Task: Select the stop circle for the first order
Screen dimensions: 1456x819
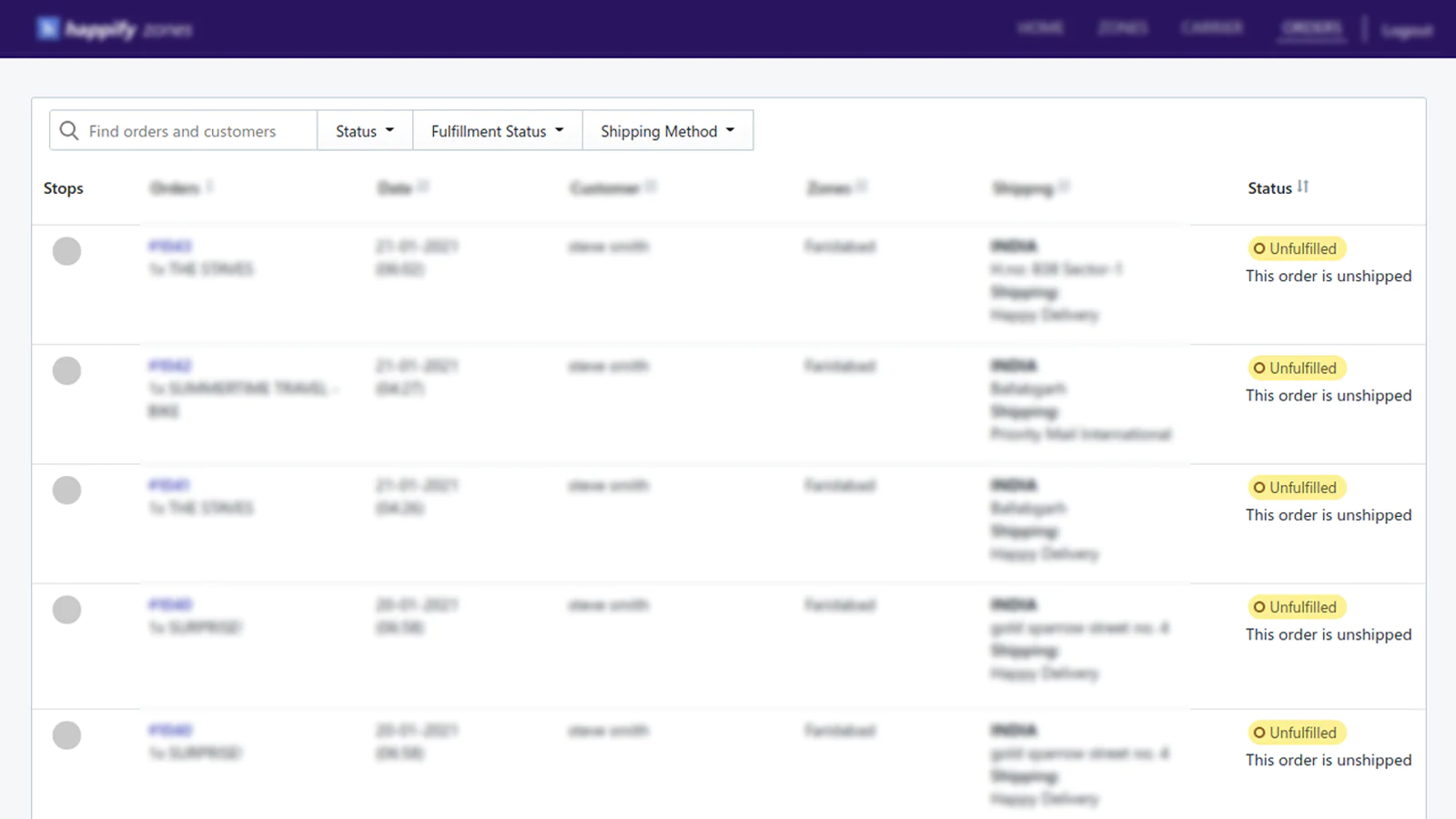Action: click(66, 251)
